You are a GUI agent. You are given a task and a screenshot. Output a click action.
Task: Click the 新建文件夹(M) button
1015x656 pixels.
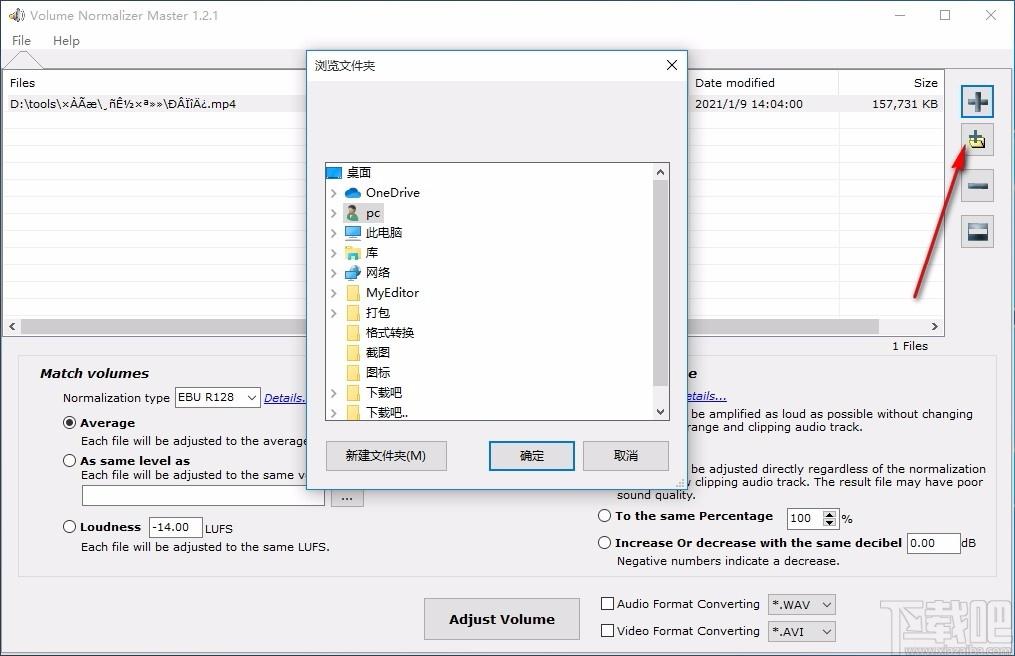click(386, 456)
